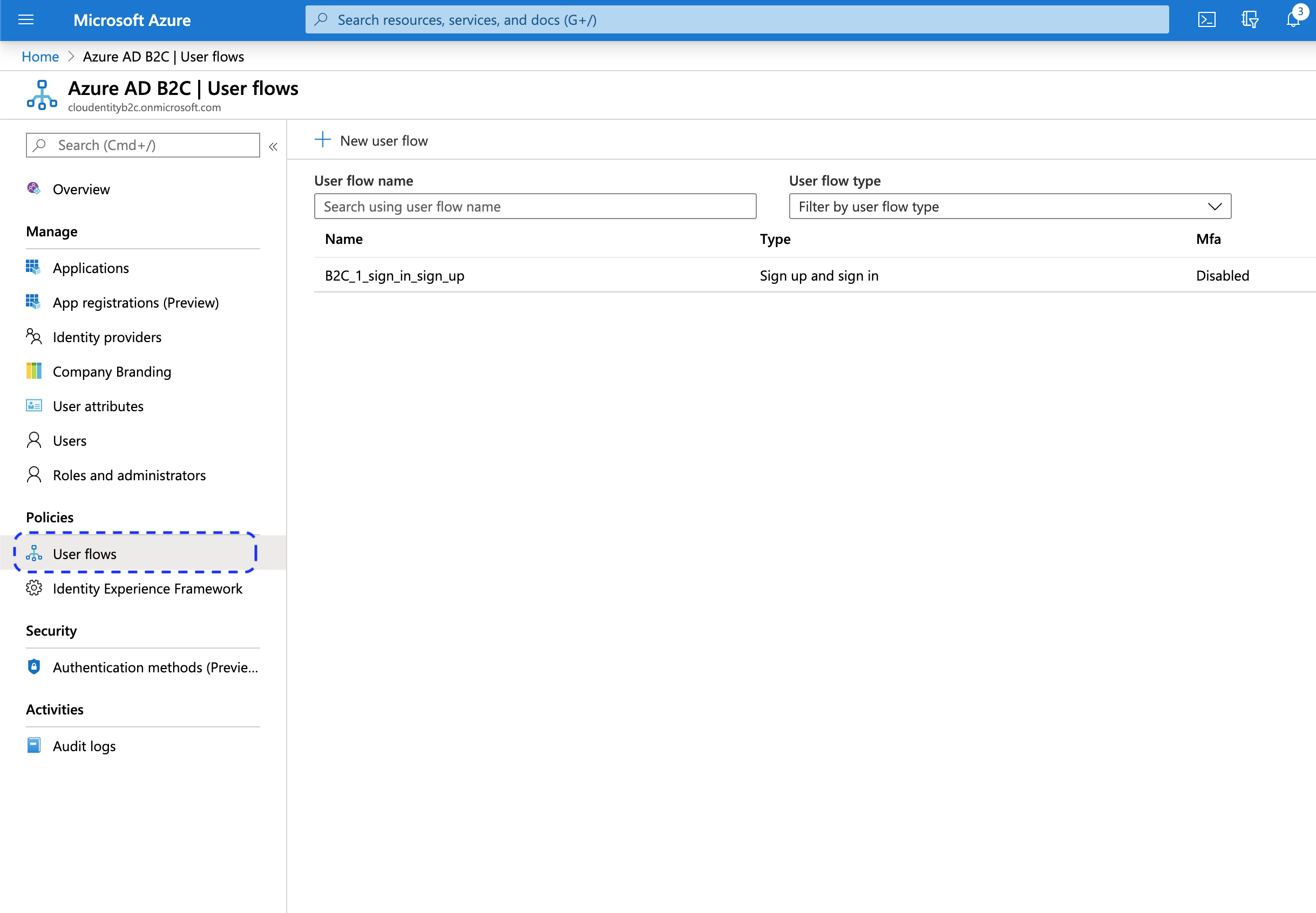Click the Type column header
Screen dimensions: 1316x913
pyautogui.click(x=775, y=239)
